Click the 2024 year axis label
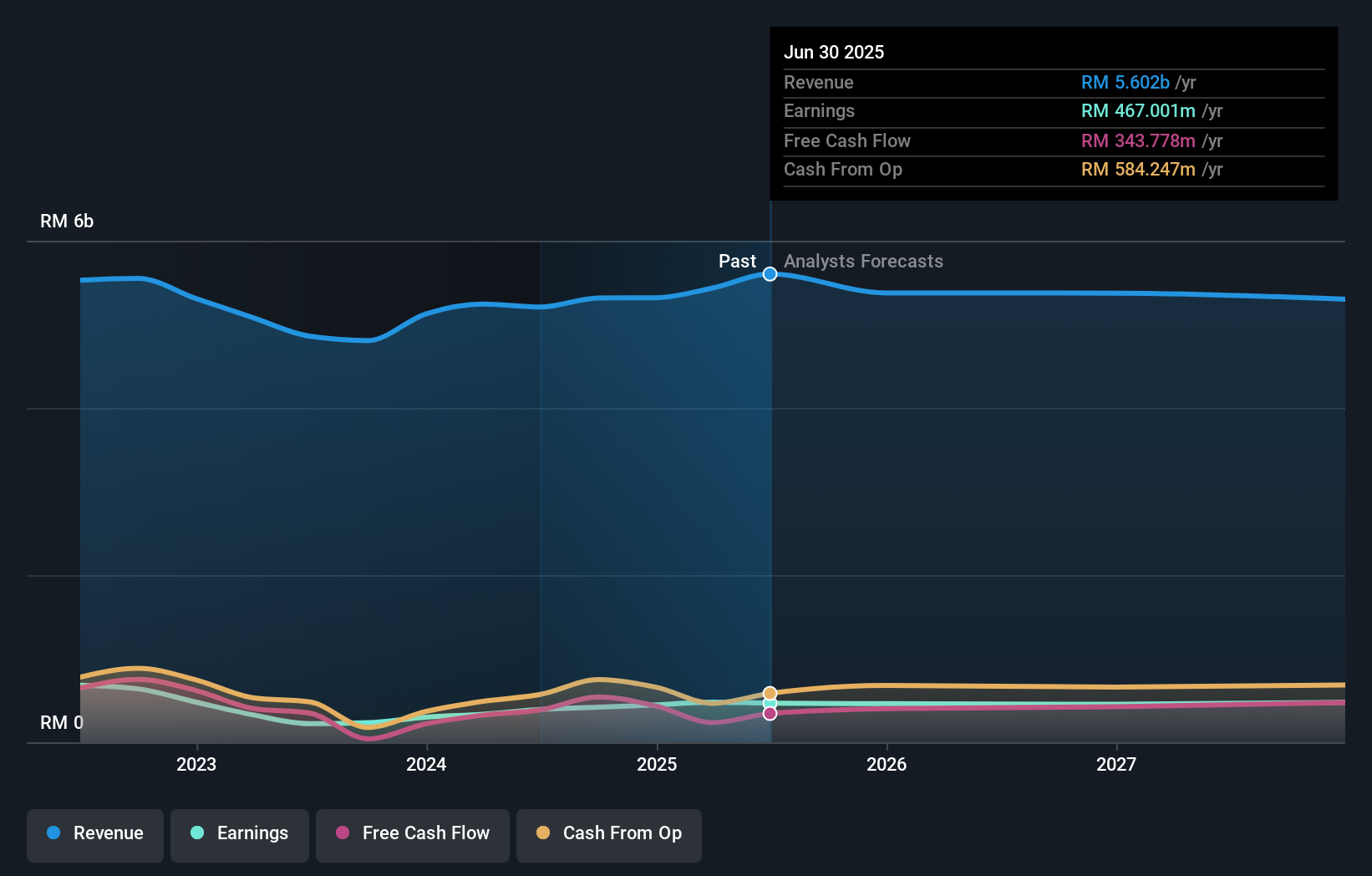Screen dimensions: 1372x876 (426, 763)
